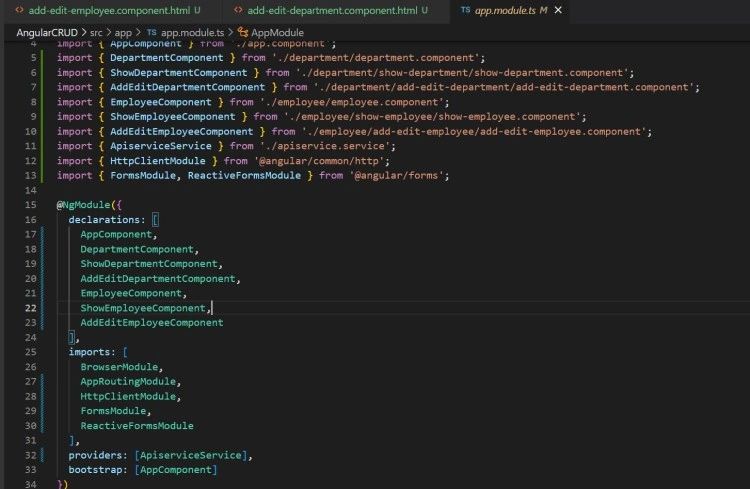Click EmployeeComponent in import line 8
This screenshot has height=489, width=750.
pyautogui.click(x=161, y=102)
